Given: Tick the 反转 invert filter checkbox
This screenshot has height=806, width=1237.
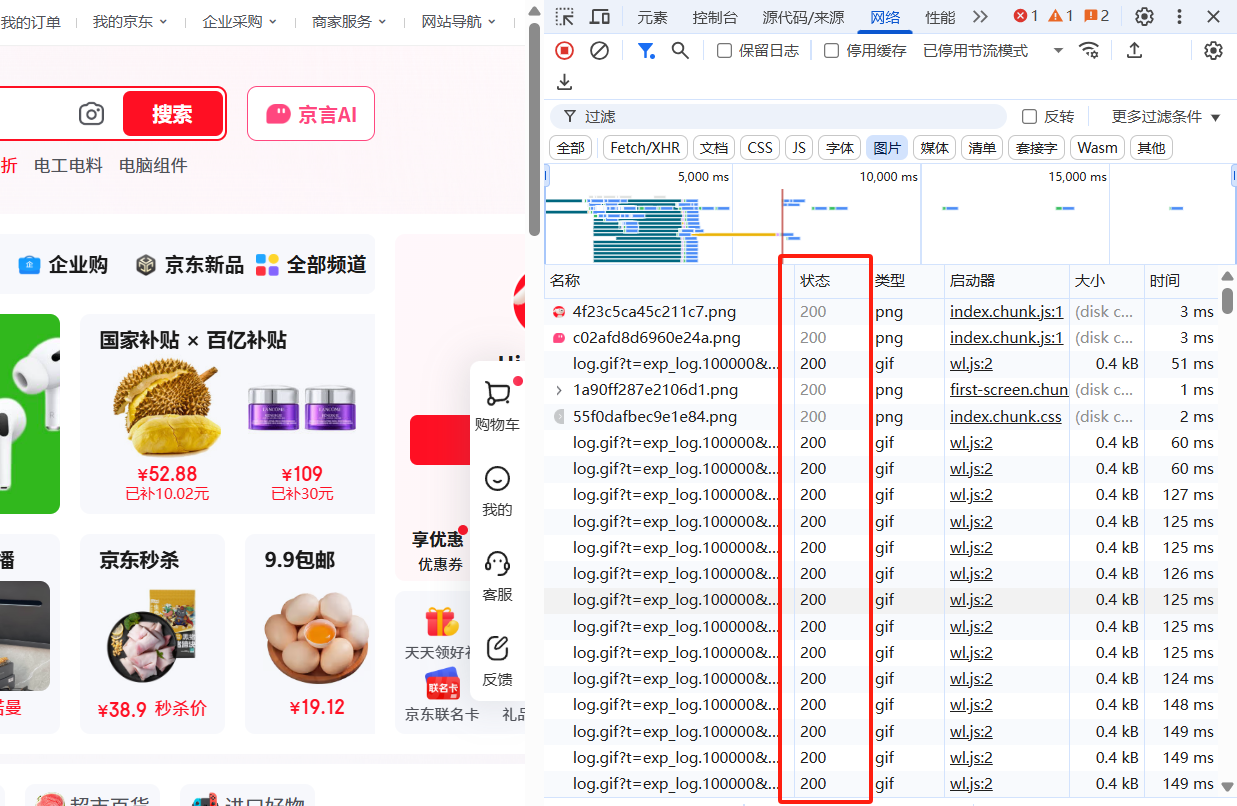Looking at the screenshot, I should [1029, 117].
